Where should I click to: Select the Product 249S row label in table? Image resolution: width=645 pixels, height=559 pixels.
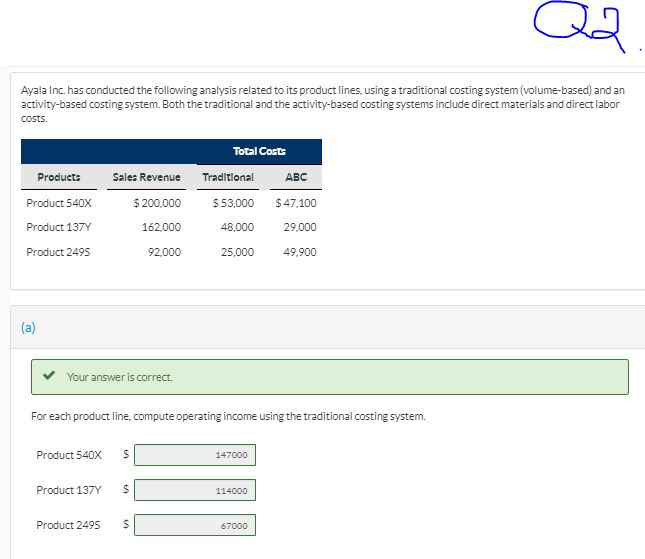pos(58,252)
